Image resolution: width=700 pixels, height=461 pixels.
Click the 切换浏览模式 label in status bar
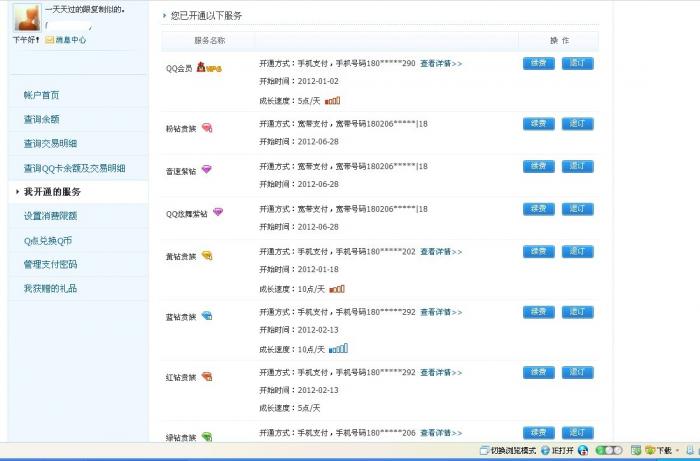point(513,451)
